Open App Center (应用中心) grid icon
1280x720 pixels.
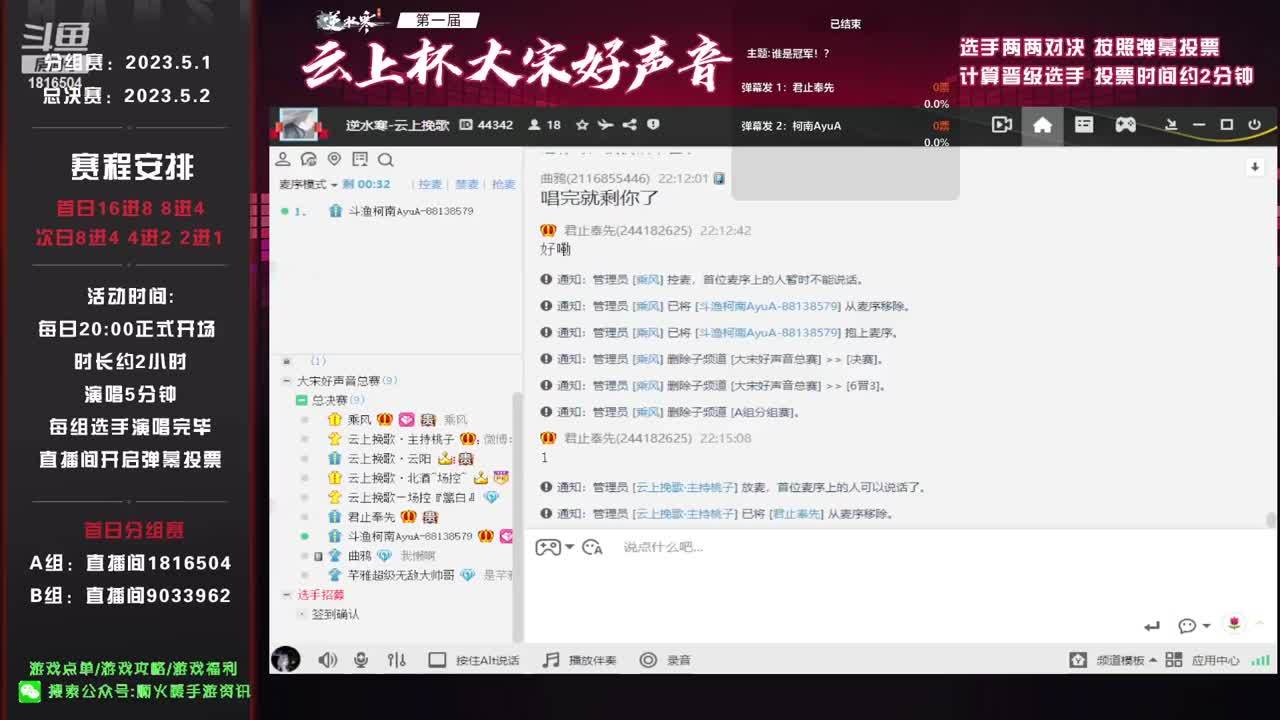click(x=1174, y=660)
